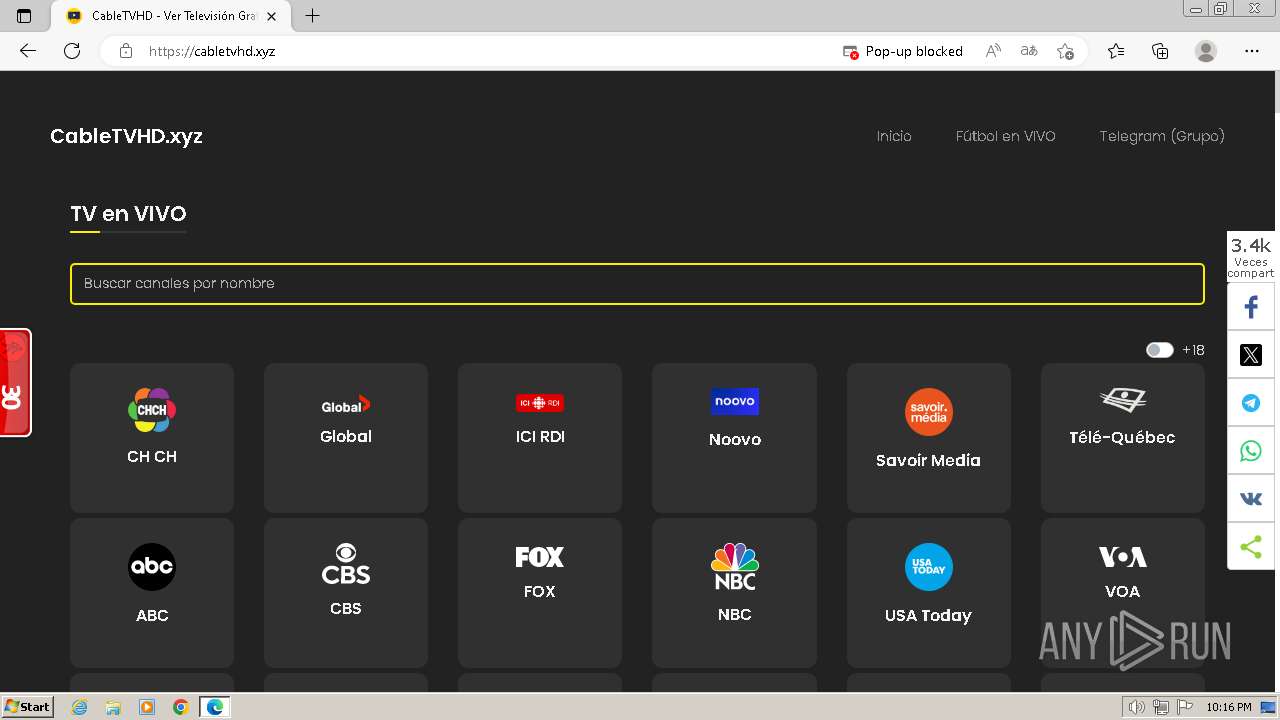The width and height of the screenshot is (1280, 720).
Task: Open the USA Today channel icon
Action: click(x=929, y=567)
